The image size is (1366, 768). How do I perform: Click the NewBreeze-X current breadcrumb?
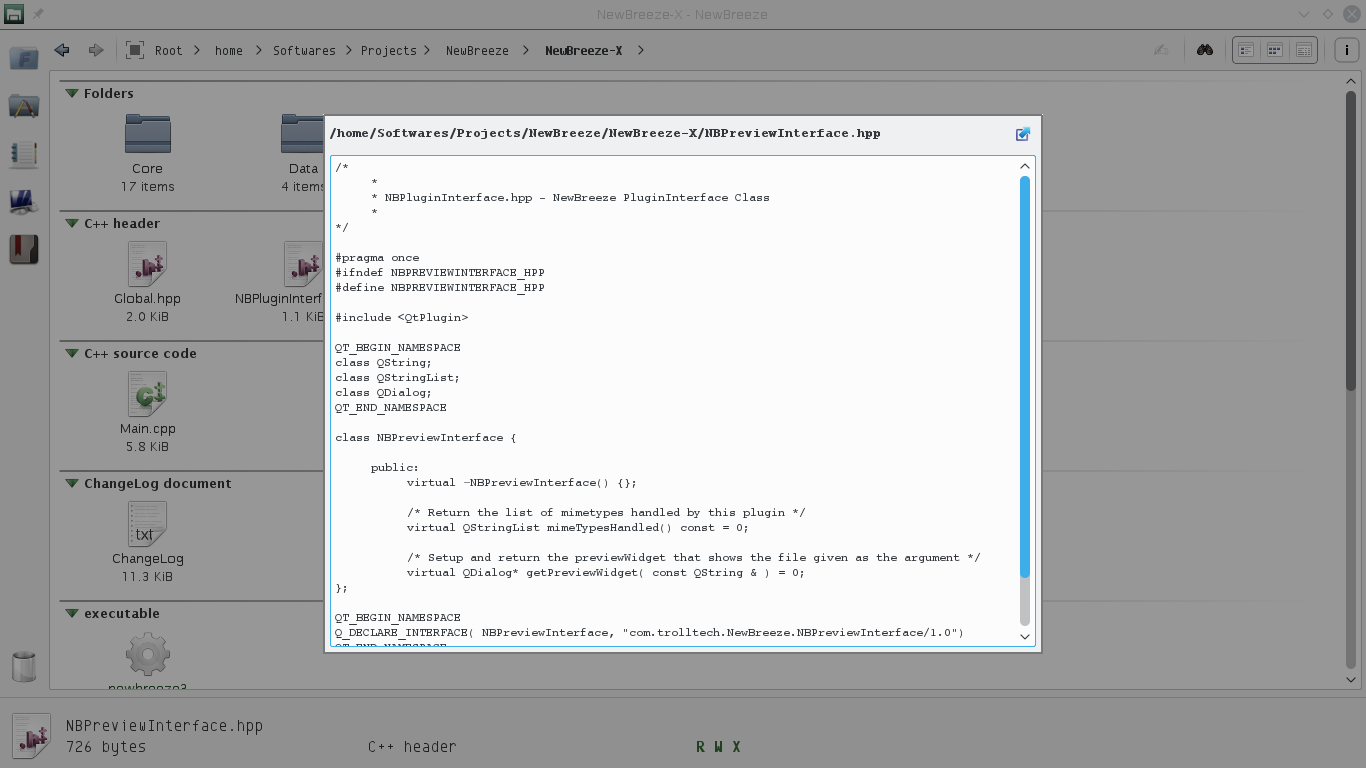(x=583, y=50)
